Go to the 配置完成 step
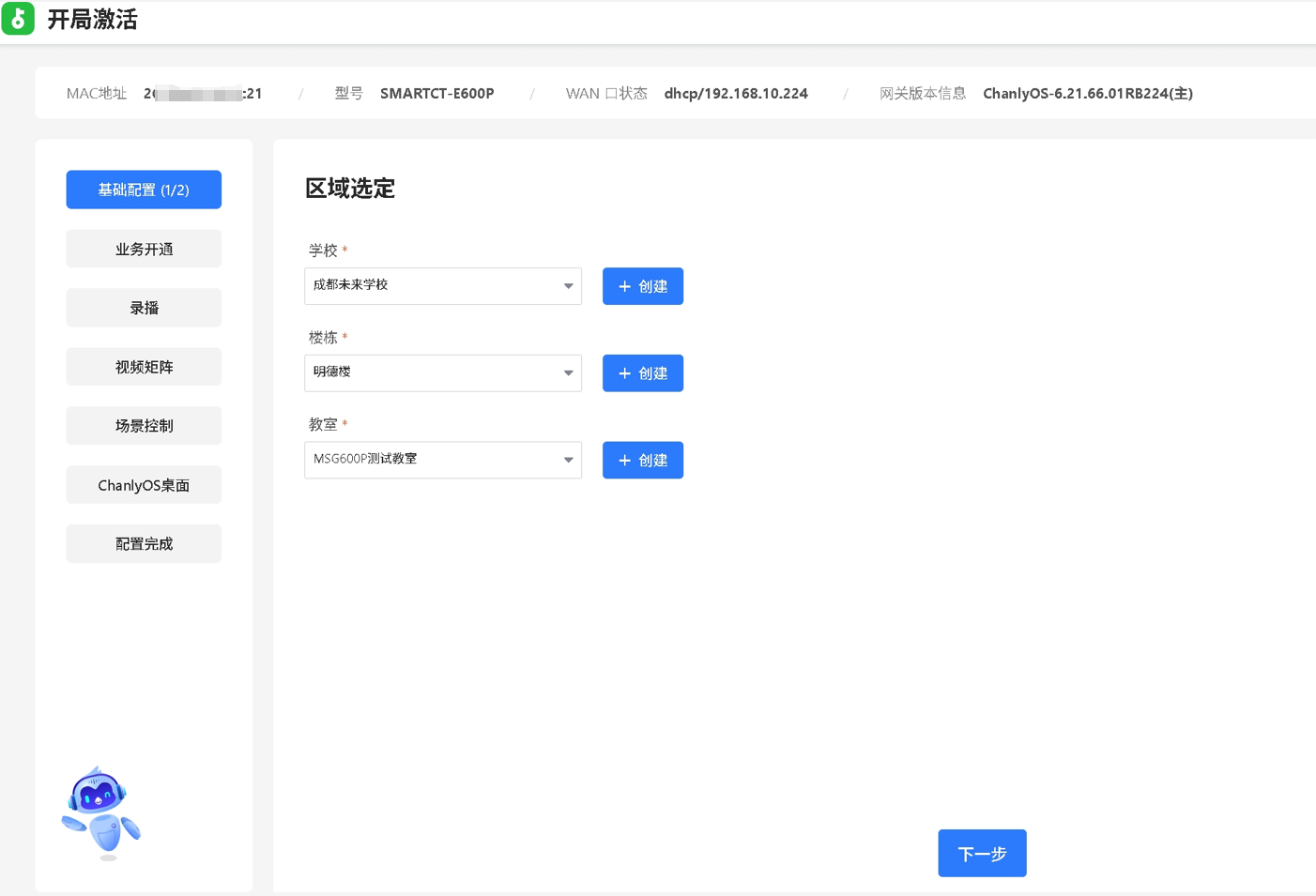1316x896 pixels. coord(144,544)
